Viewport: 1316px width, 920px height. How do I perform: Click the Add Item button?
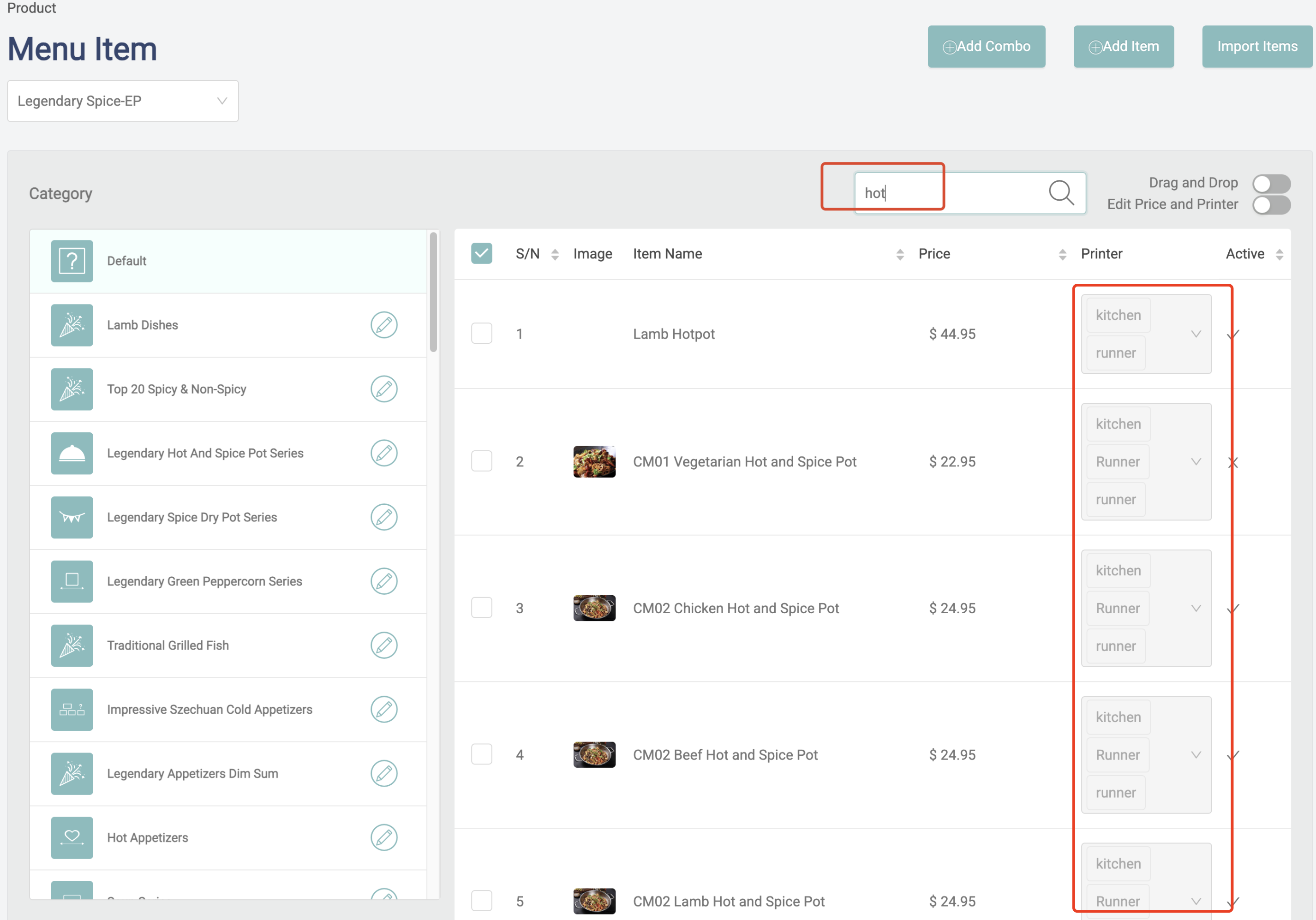1124,47
